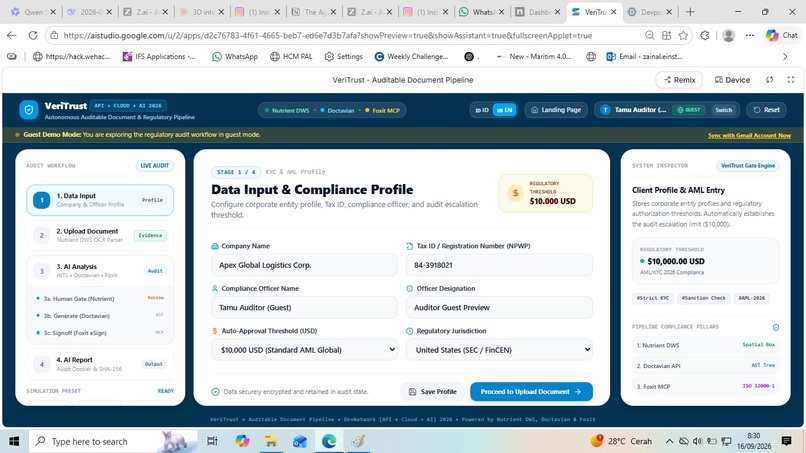Open the browser Settings and more dots menu
Image resolution: width=806 pixels, height=453 pixels.
750,35
